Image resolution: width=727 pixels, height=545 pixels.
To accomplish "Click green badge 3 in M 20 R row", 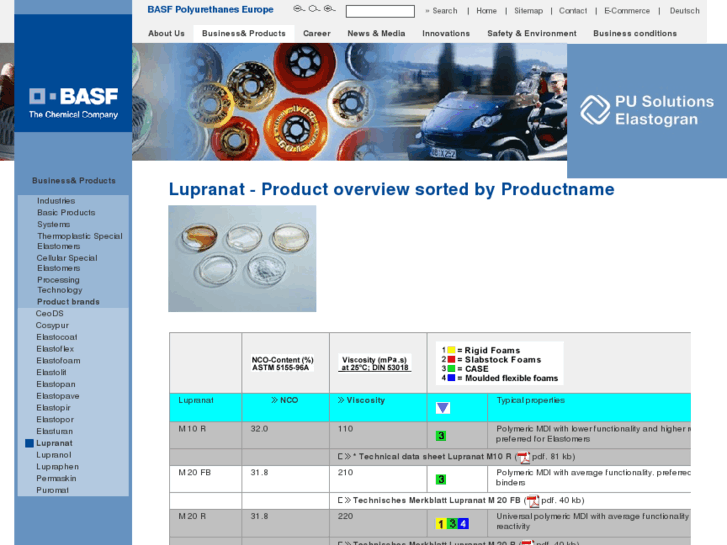I will [x=452, y=524].
